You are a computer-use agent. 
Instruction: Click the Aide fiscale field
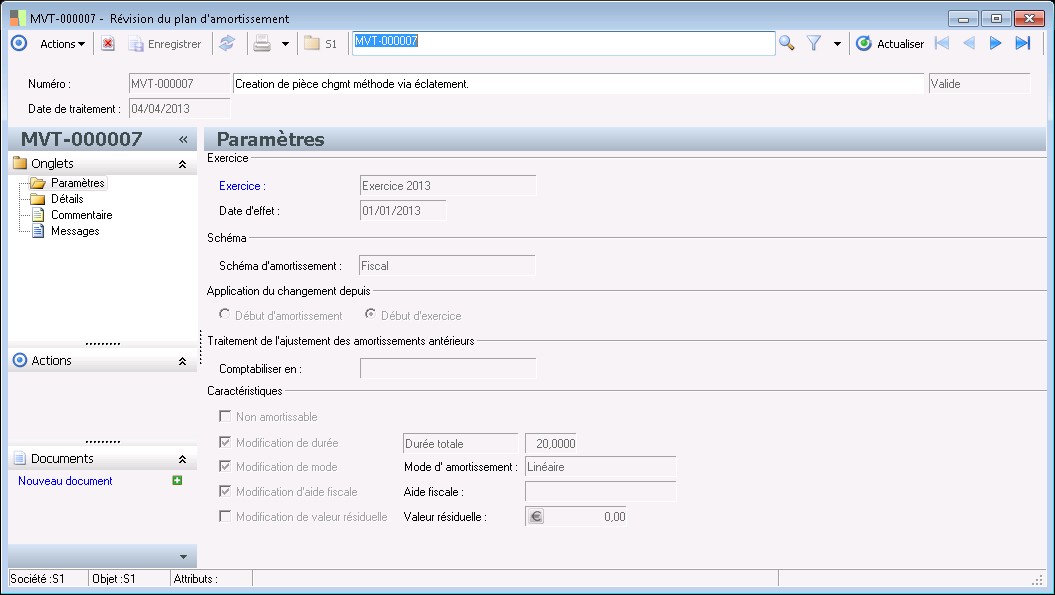tap(600, 491)
